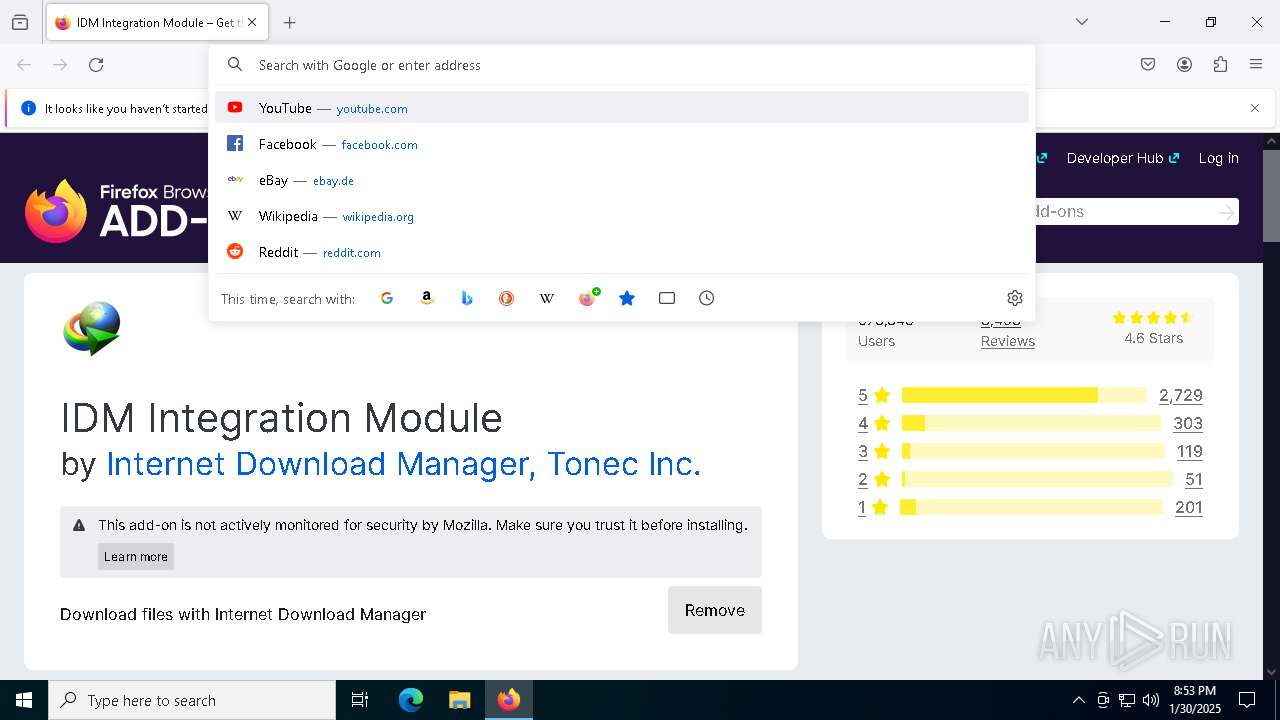This screenshot has height=720, width=1280.
Task: View 2-star reviews count 51
Action: tap(1194, 479)
